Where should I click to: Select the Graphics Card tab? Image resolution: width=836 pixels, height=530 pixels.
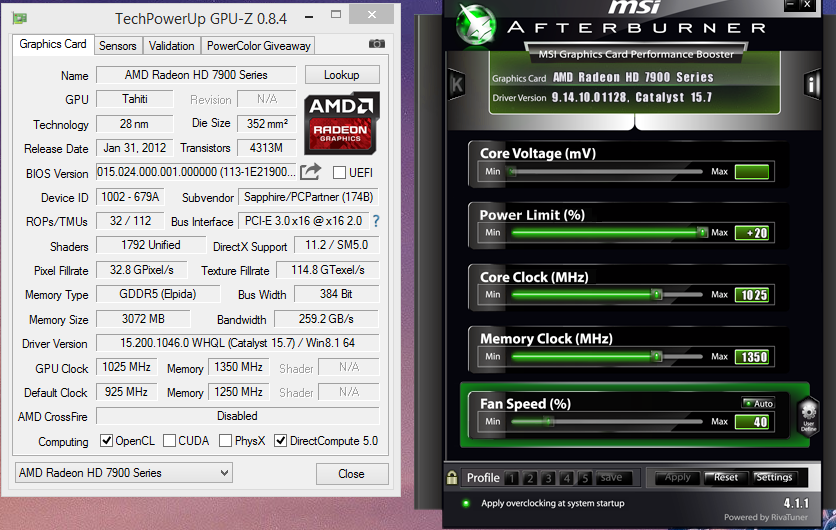pos(53,44)
